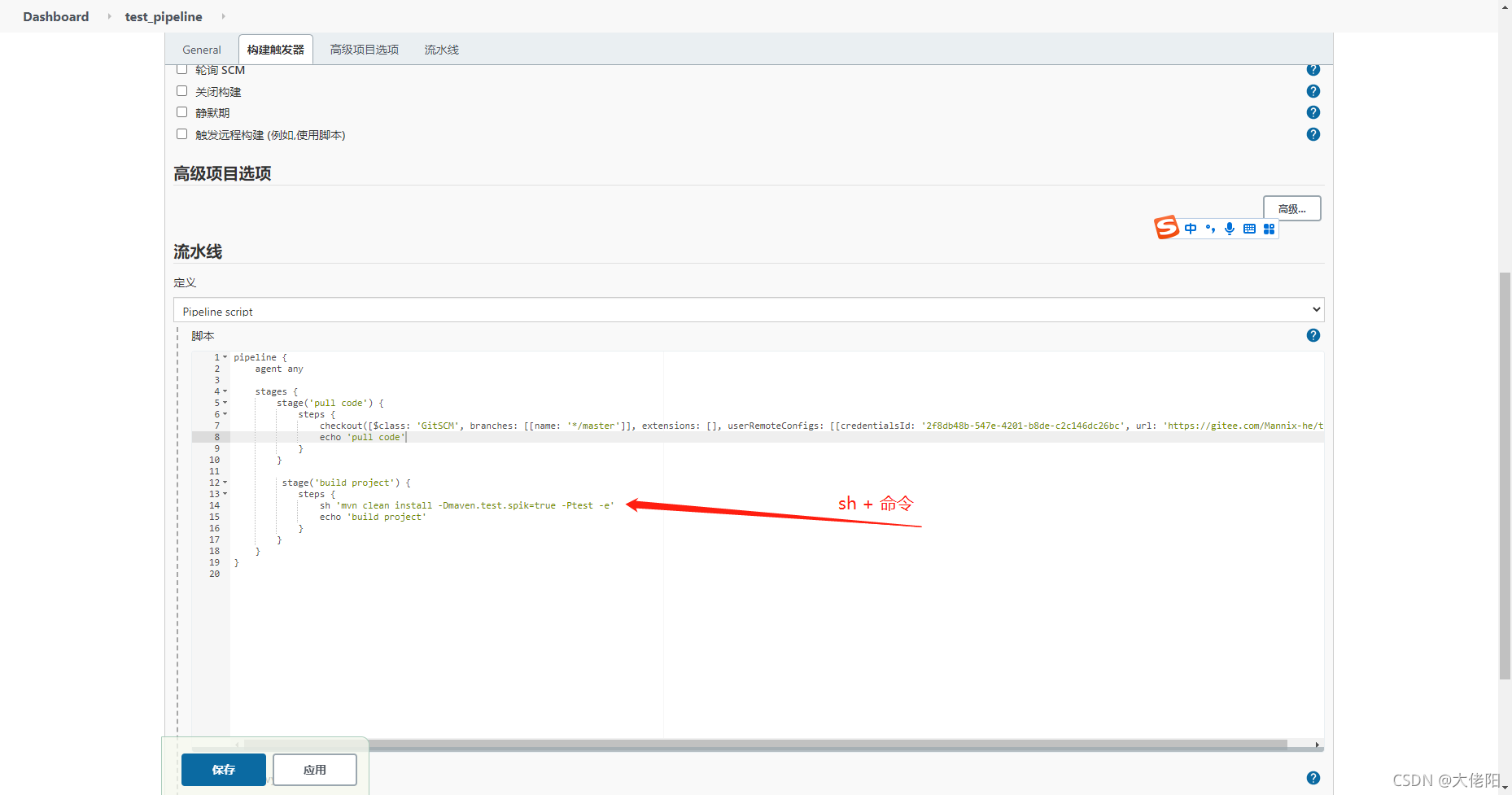The image size is (1512, 795).
Task: Collapse fold at line 12 build project stage
Action: [x=225, y=483]
